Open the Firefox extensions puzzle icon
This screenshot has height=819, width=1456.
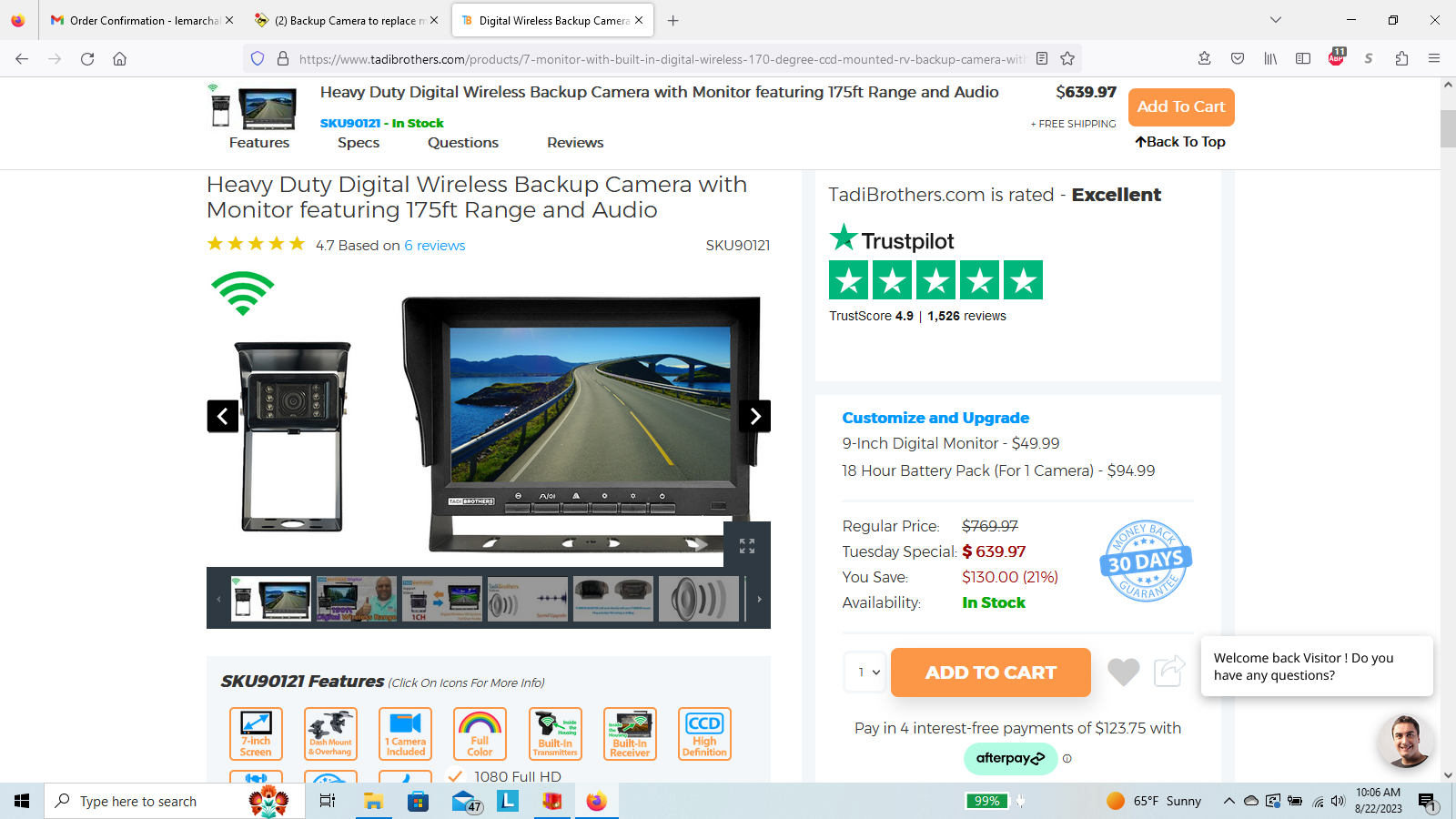[x=1401, y=59]
